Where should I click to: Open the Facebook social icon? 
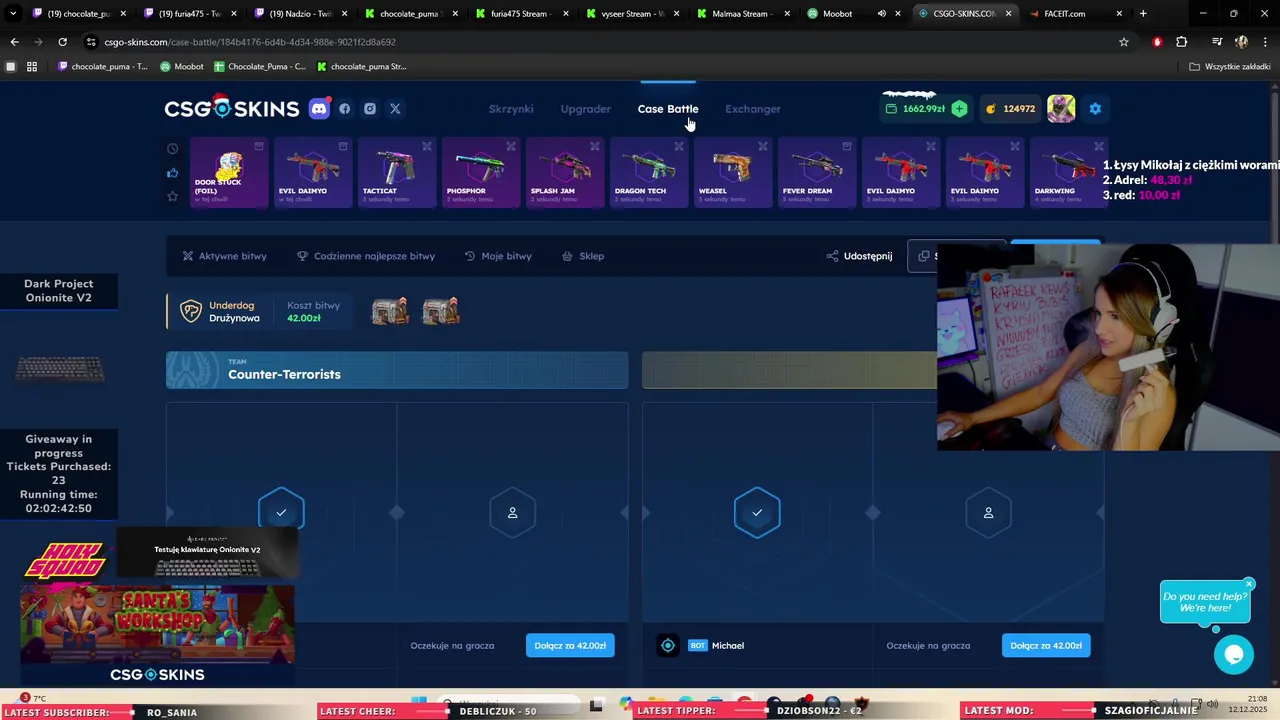pos(345,109)
